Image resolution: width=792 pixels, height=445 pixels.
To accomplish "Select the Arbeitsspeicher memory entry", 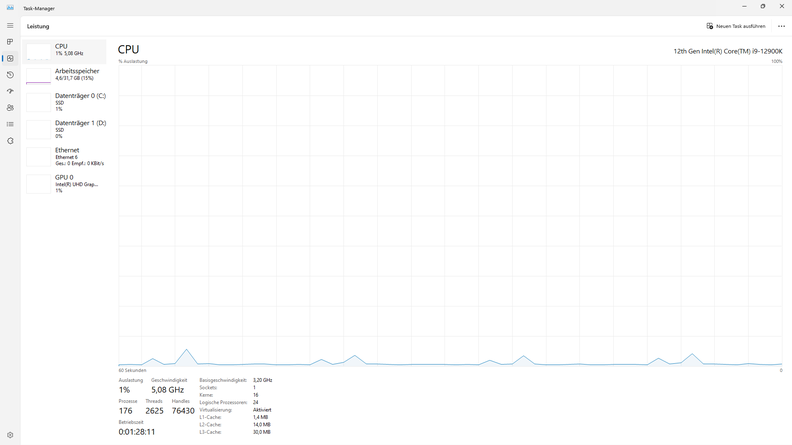I will pos(65,75).
